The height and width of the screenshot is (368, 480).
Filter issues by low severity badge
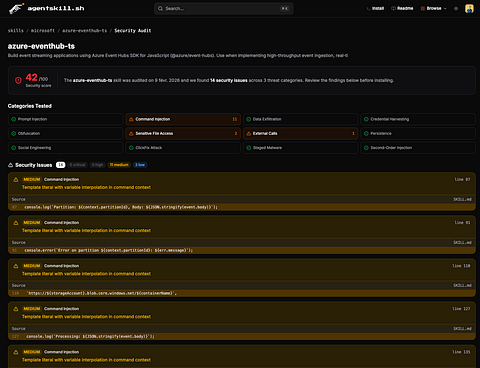(x=140, y=165)
